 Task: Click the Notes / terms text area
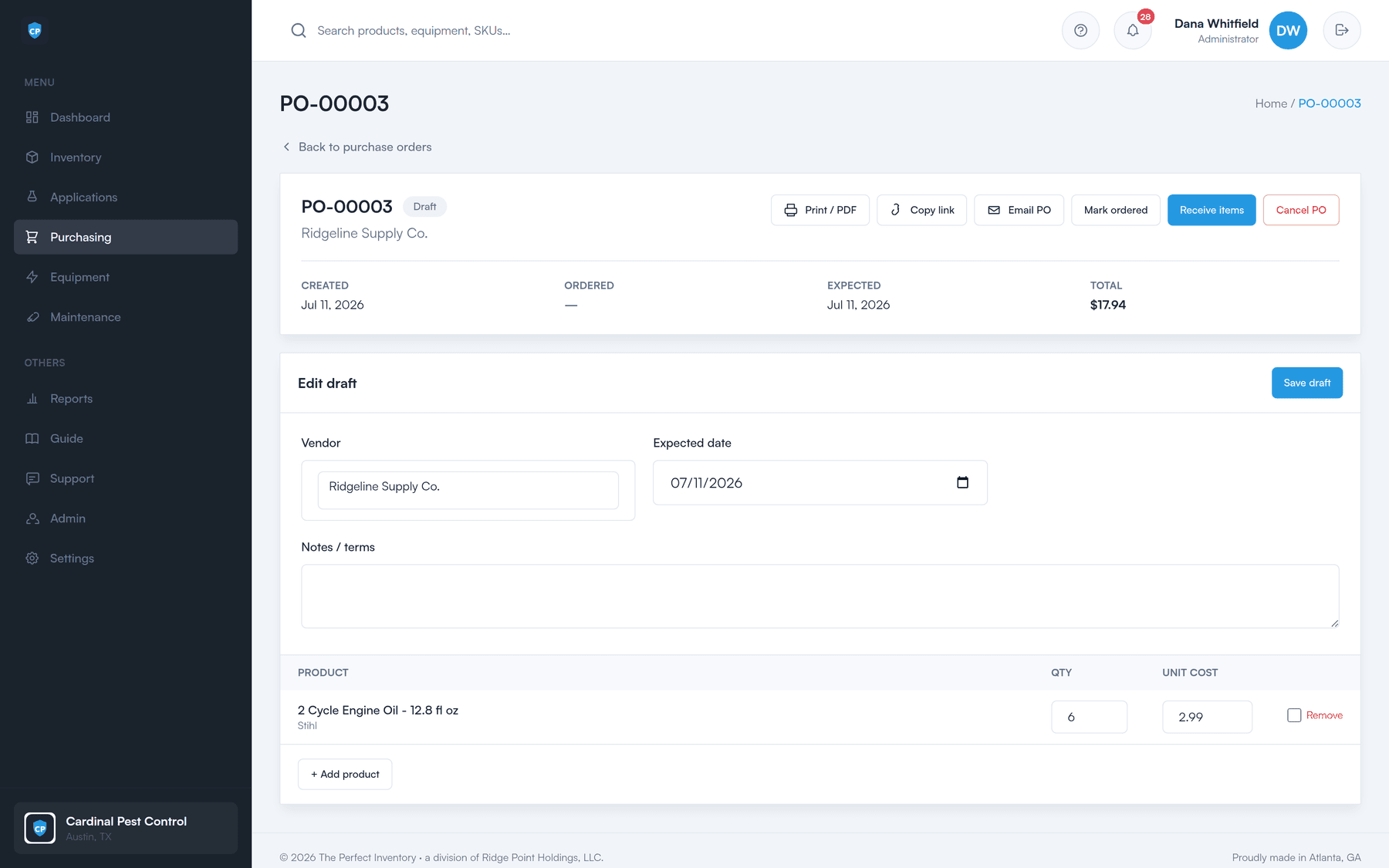pyautogui.click(x=820, y=596)
